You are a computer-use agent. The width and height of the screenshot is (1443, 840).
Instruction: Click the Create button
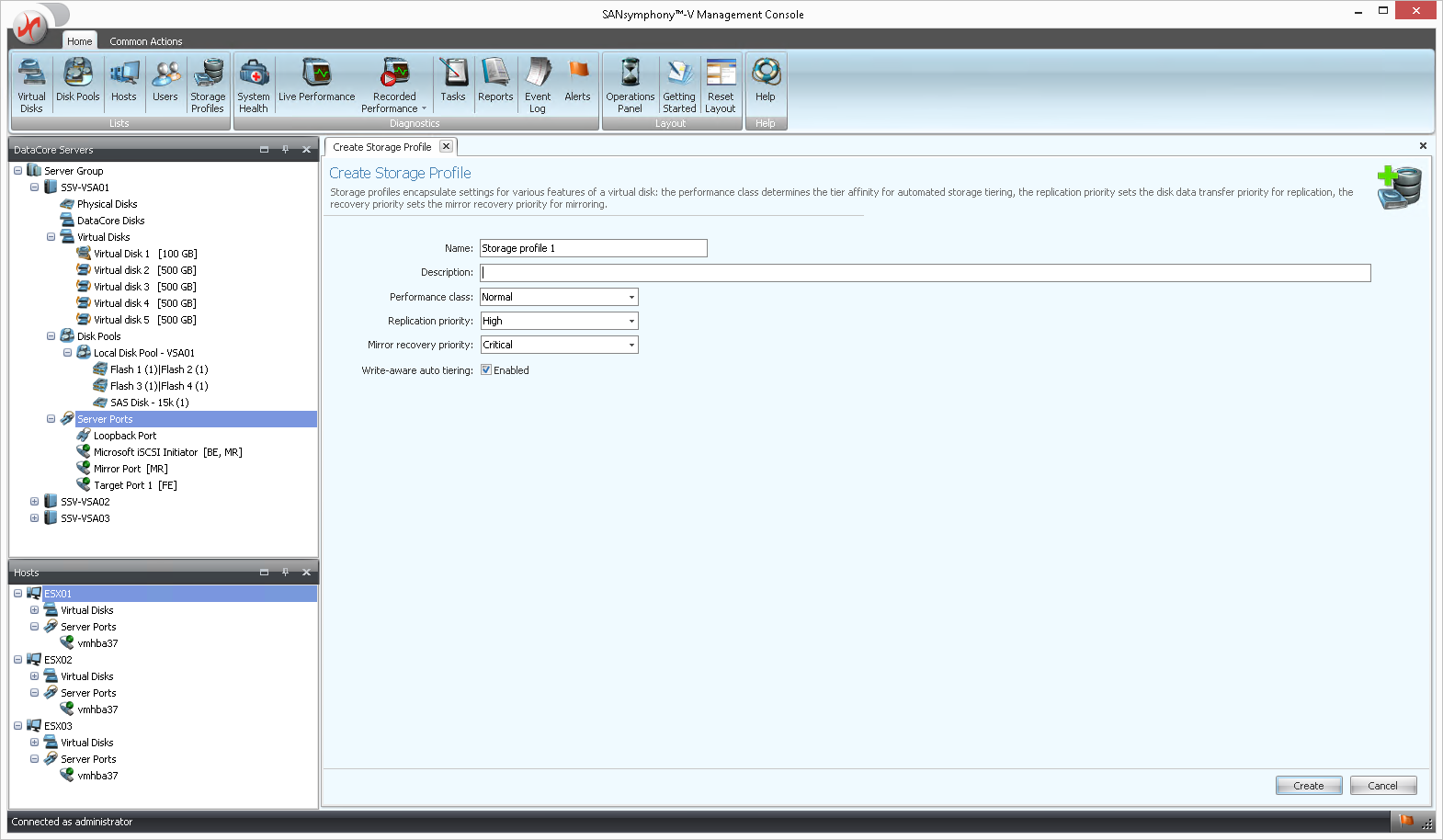coord(1308,786)
